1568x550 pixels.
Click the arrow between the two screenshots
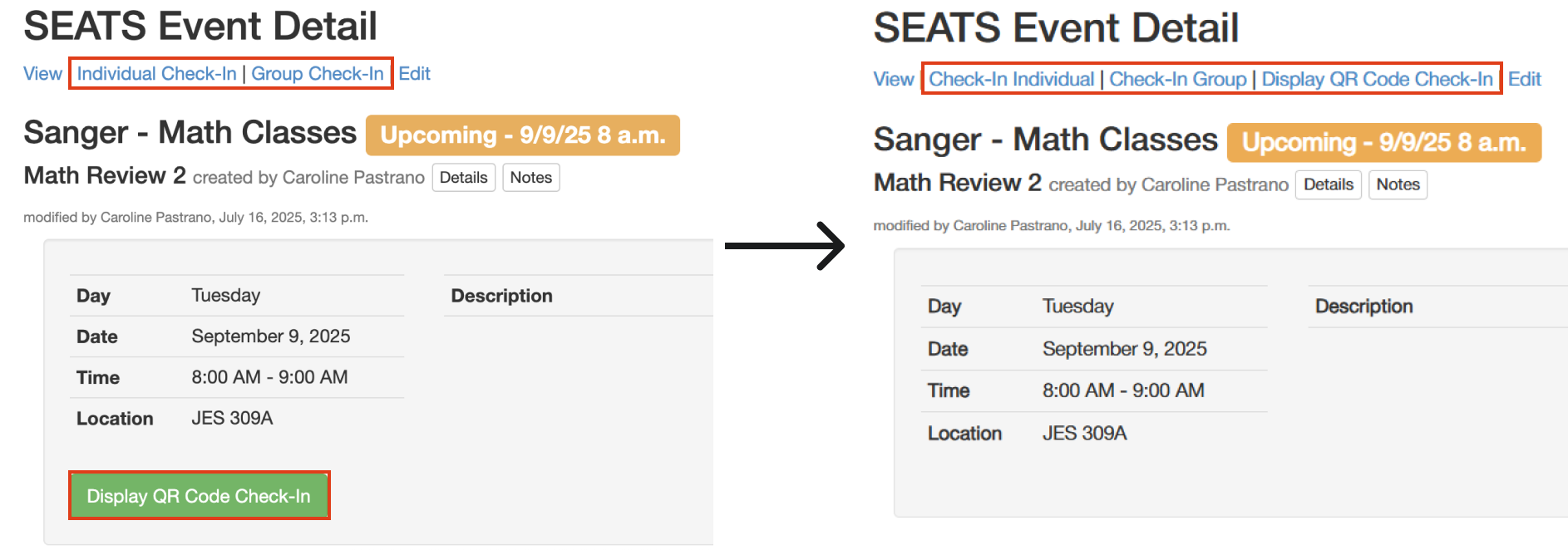[x=785, y=246]
